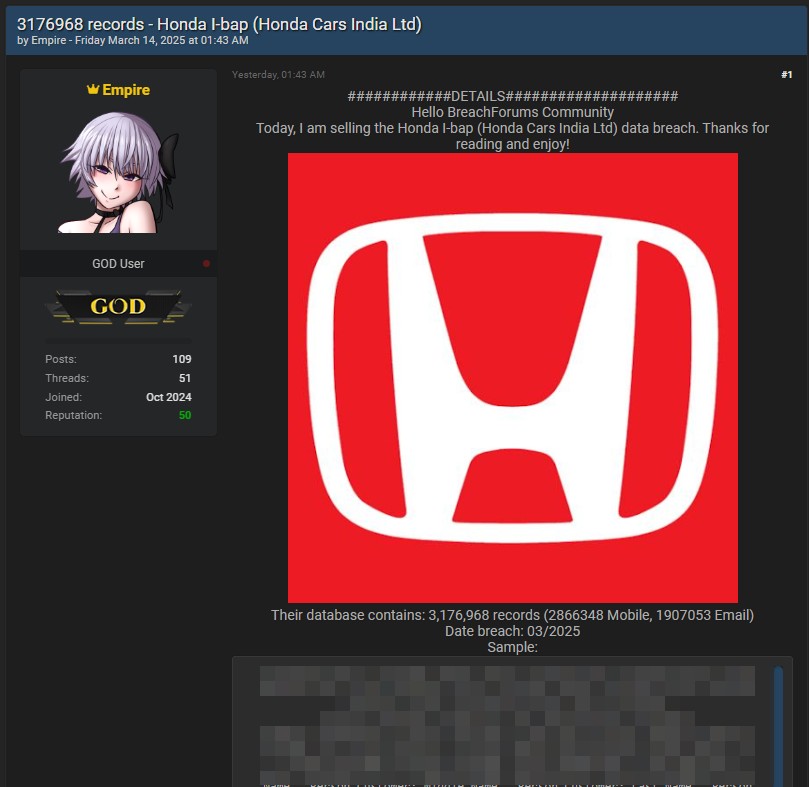Click the Empire author link under thread title
Screen dimensions: 809x787
(47, 41)
